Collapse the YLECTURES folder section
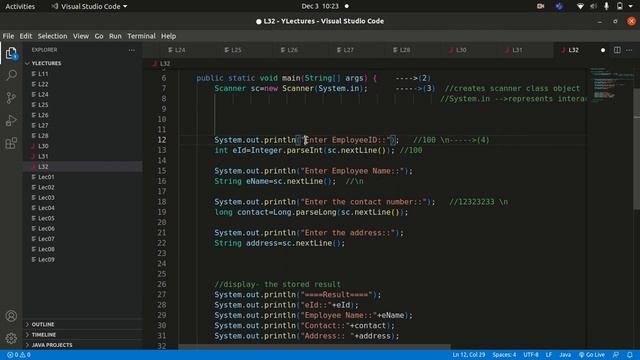 click(82, 63)
